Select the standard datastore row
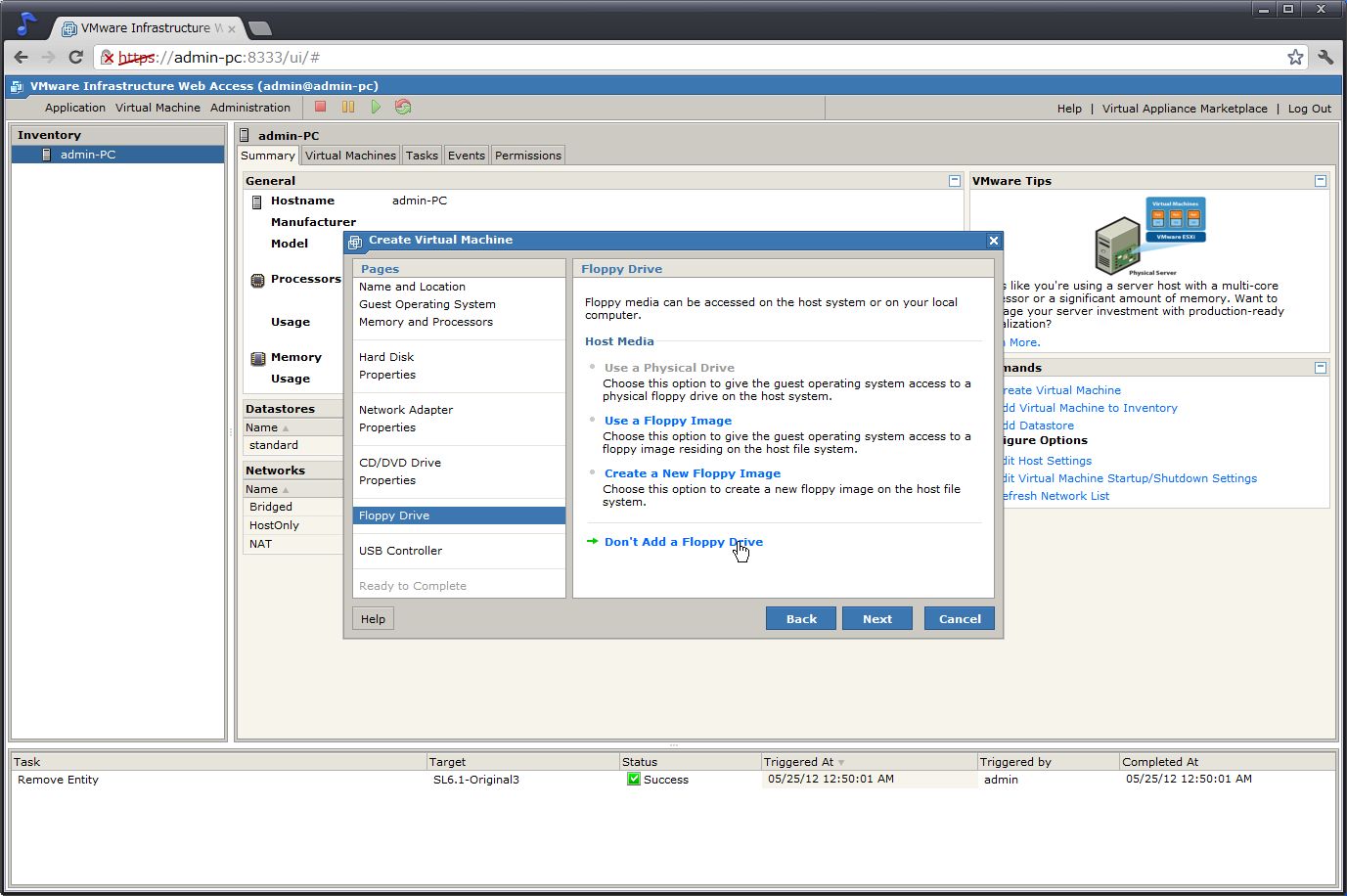The image size is (1347, 896). (x=292, y=445)
